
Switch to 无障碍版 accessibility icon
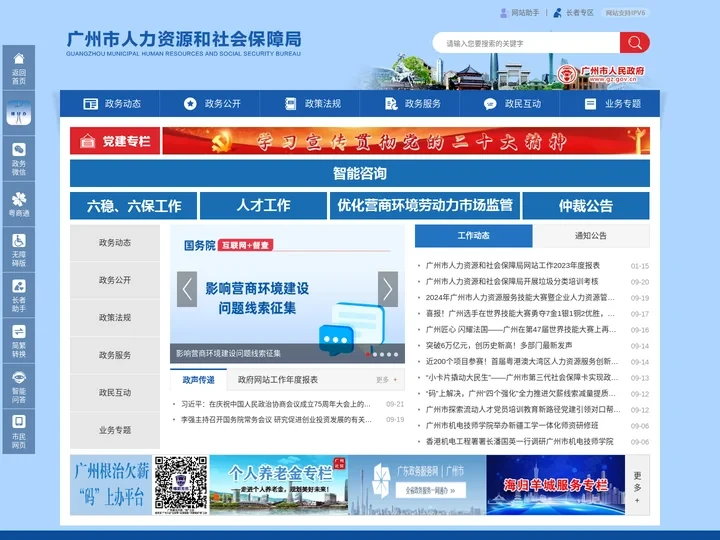(19, 249)
